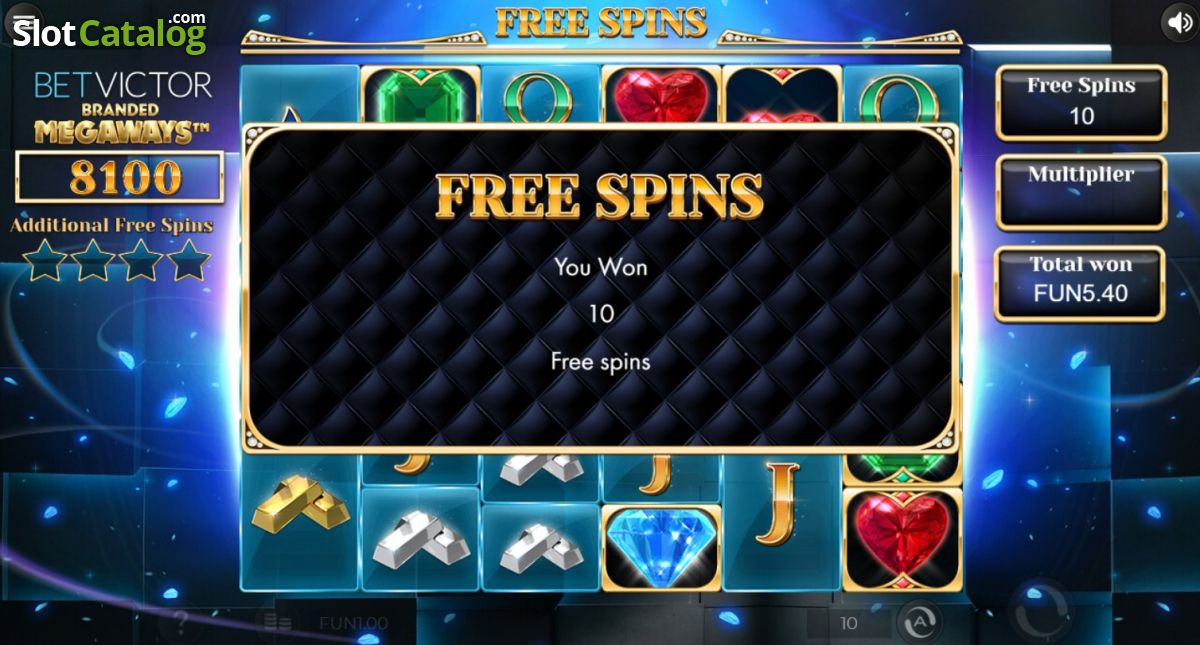Click the first Additional Free Spins star
1200x645 pixels.
(x=45, y=261)
